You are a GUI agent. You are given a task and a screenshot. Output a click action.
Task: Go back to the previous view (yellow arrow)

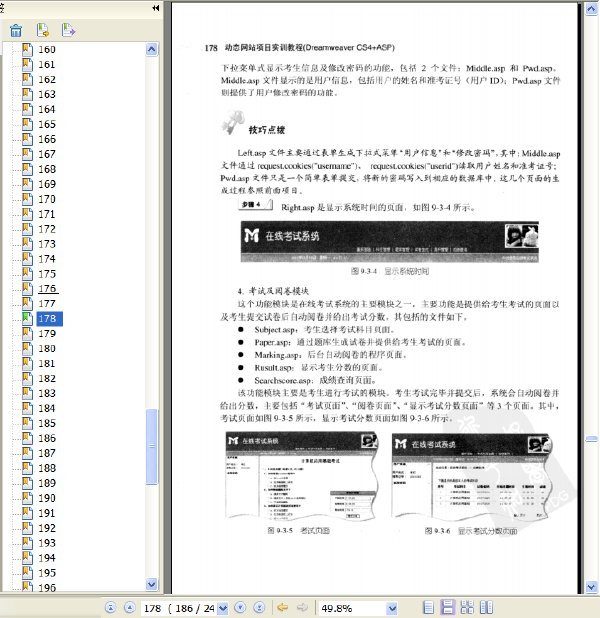282,607
